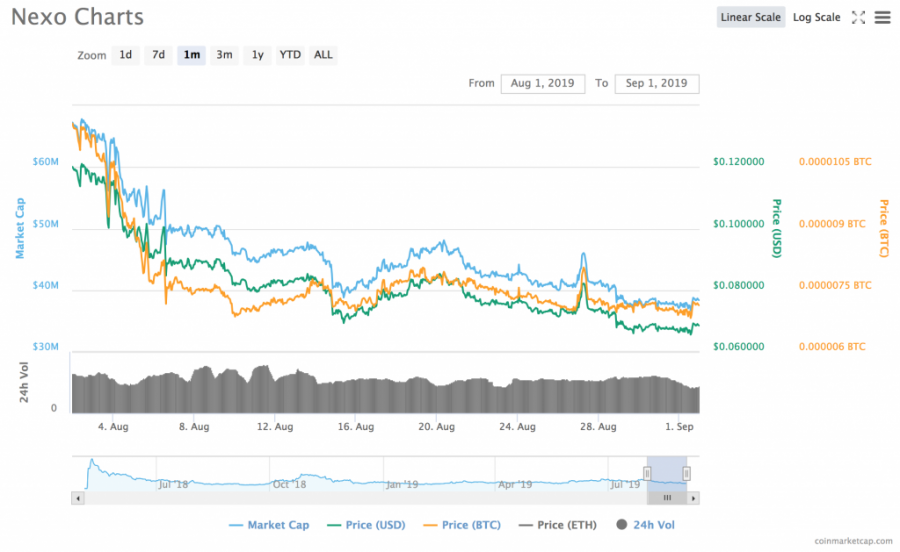900x552 pixels.
Task: Toggle Price (BTC) legend item
Action: 461,524
